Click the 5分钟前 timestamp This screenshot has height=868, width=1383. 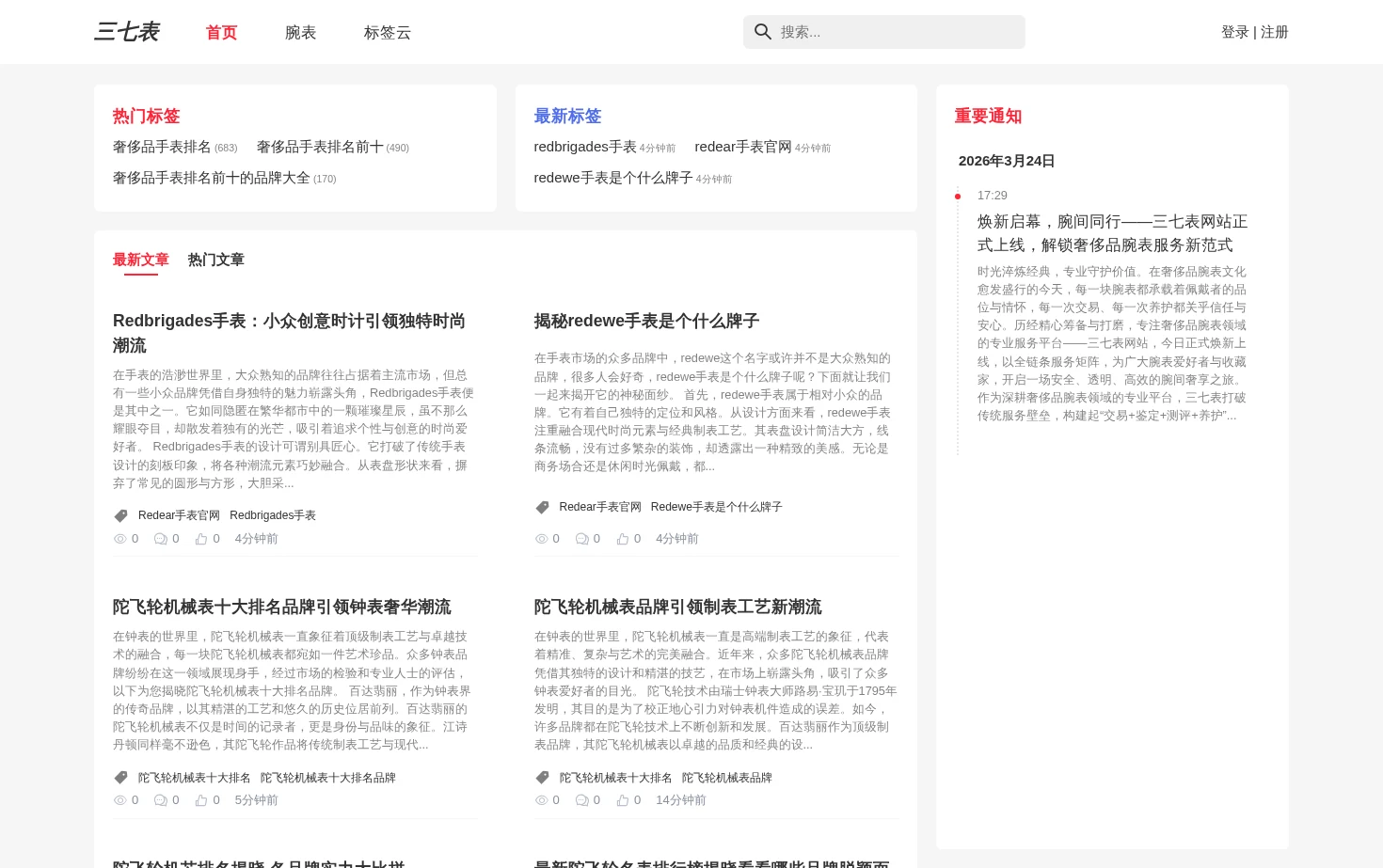[x=256, y=800]
